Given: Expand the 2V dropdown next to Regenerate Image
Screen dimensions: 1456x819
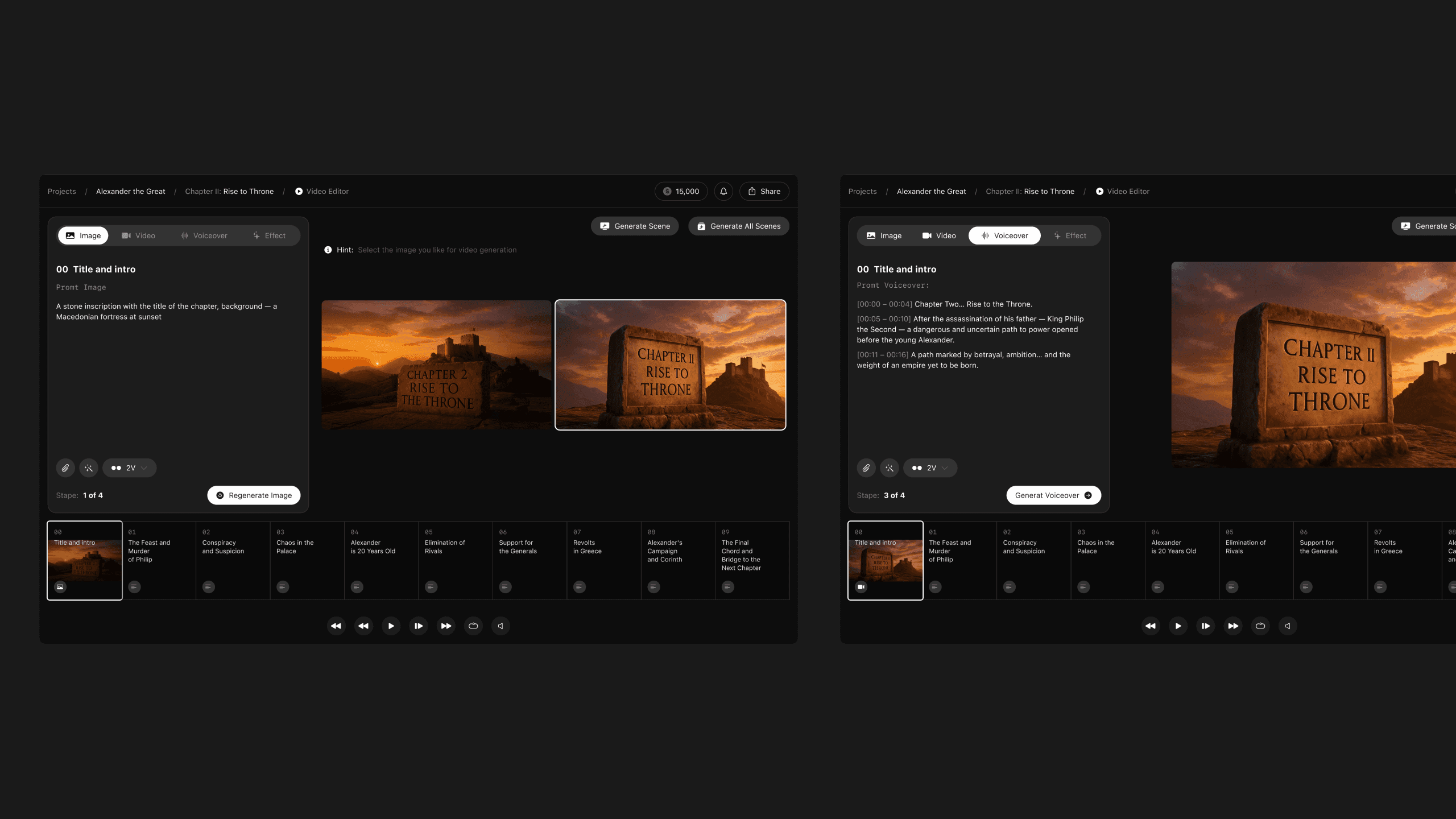Looking at the screenshot, I should pyautogui.click(x=130, y=468).
